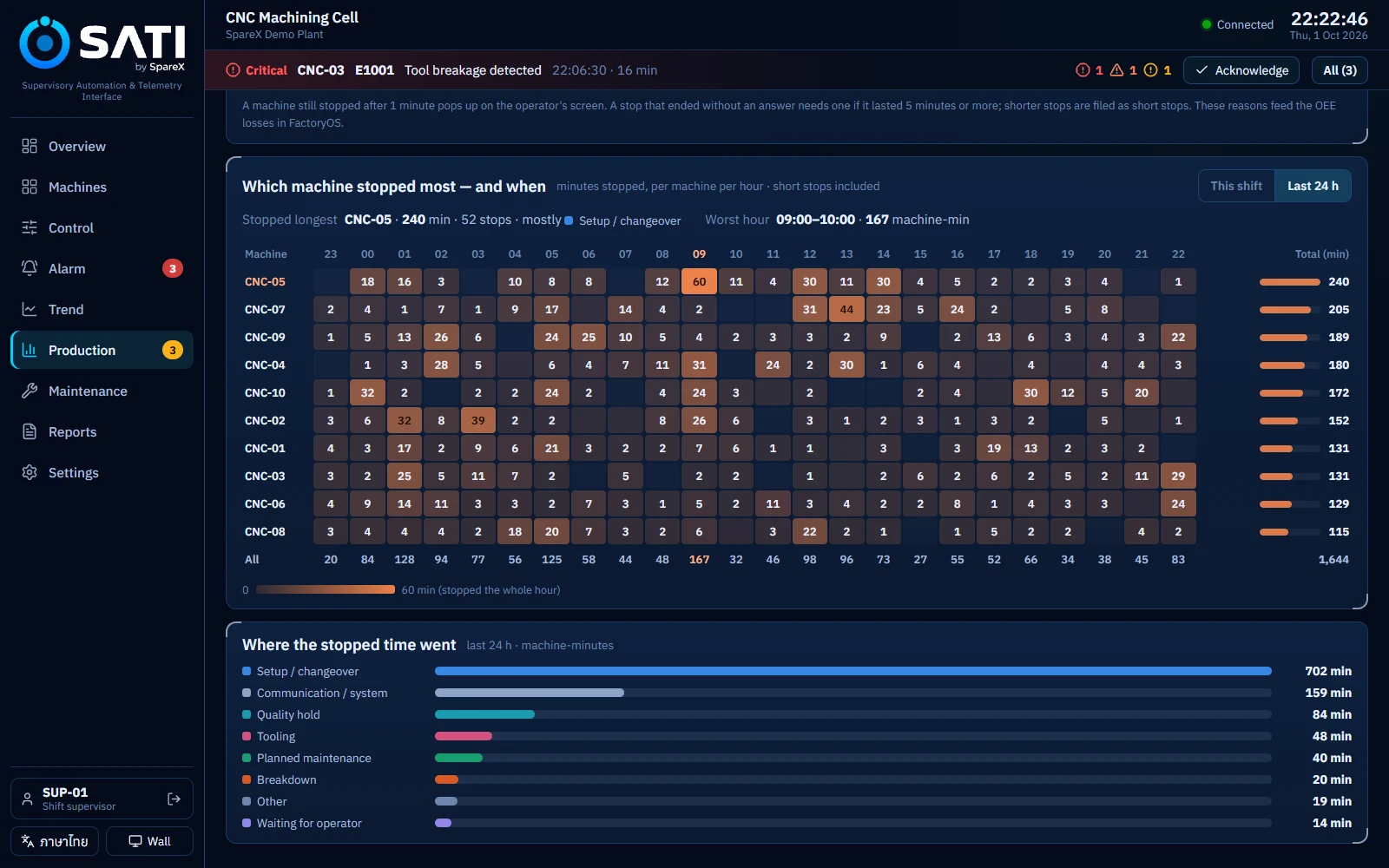Viewport: 1389px width, 868px height.
Task: Open the Maintenance wrench icon
Action: [x=30, y=391]
